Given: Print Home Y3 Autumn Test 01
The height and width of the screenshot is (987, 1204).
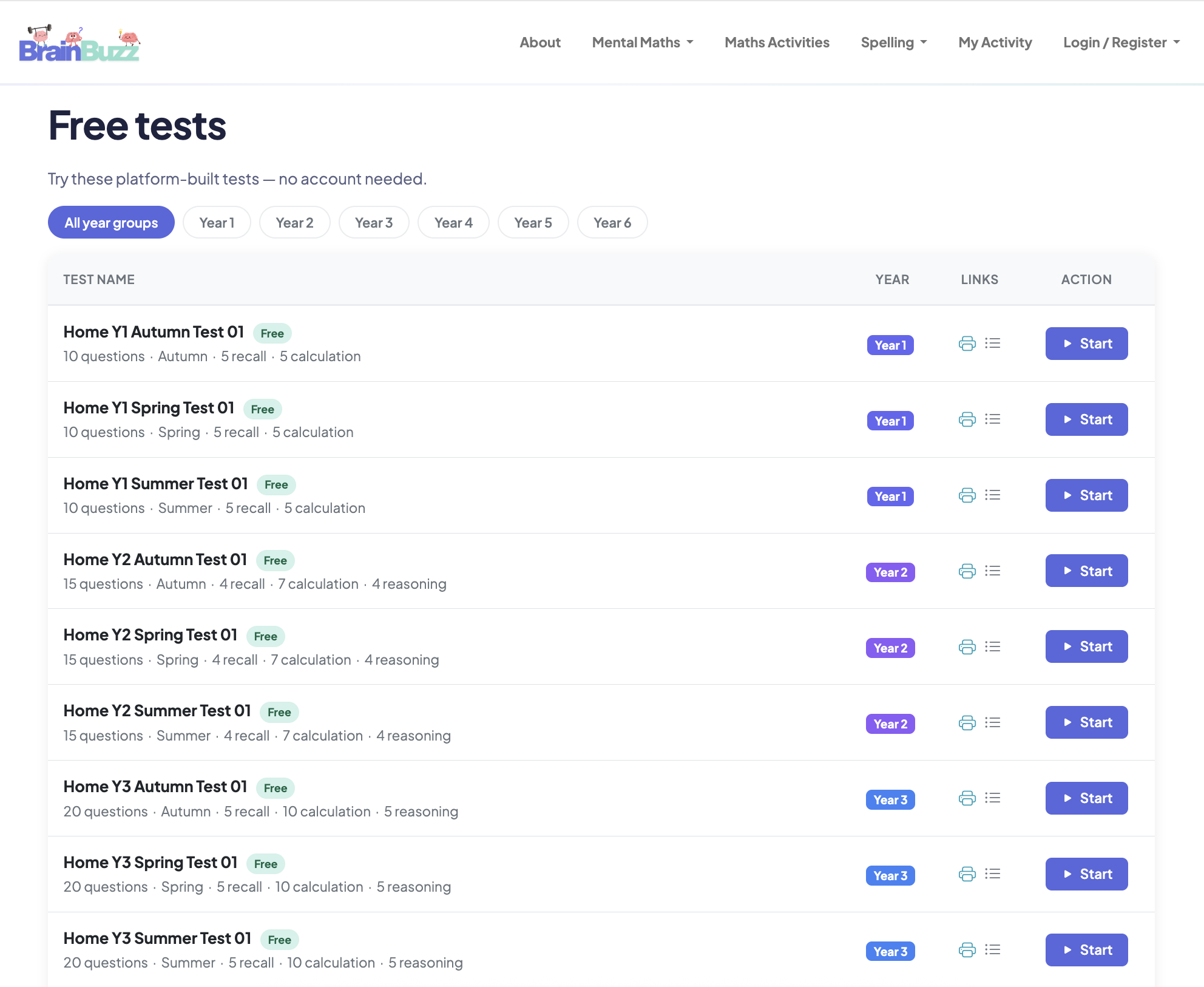Looking at the screenshot, I should (x=967, y=798).
